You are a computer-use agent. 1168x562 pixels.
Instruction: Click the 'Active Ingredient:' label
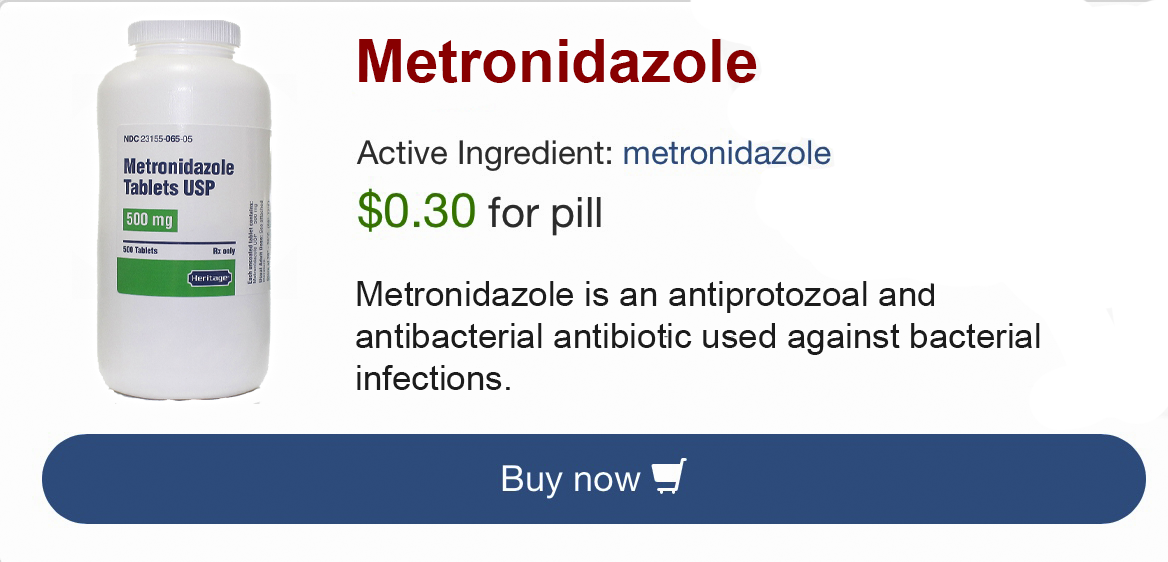point(485,154)
